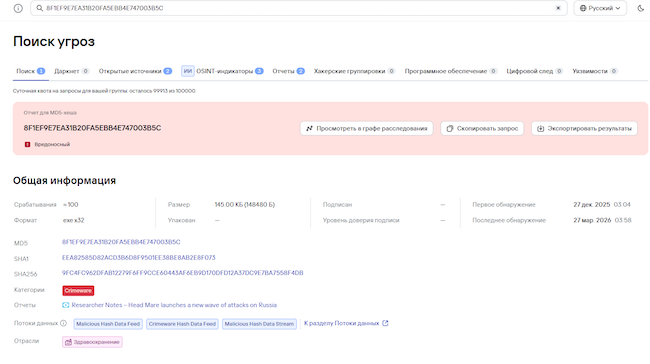This screenshot has height=364, width=650.
Task: Click the Общая информация heading
Action: [x=64, y=180]
